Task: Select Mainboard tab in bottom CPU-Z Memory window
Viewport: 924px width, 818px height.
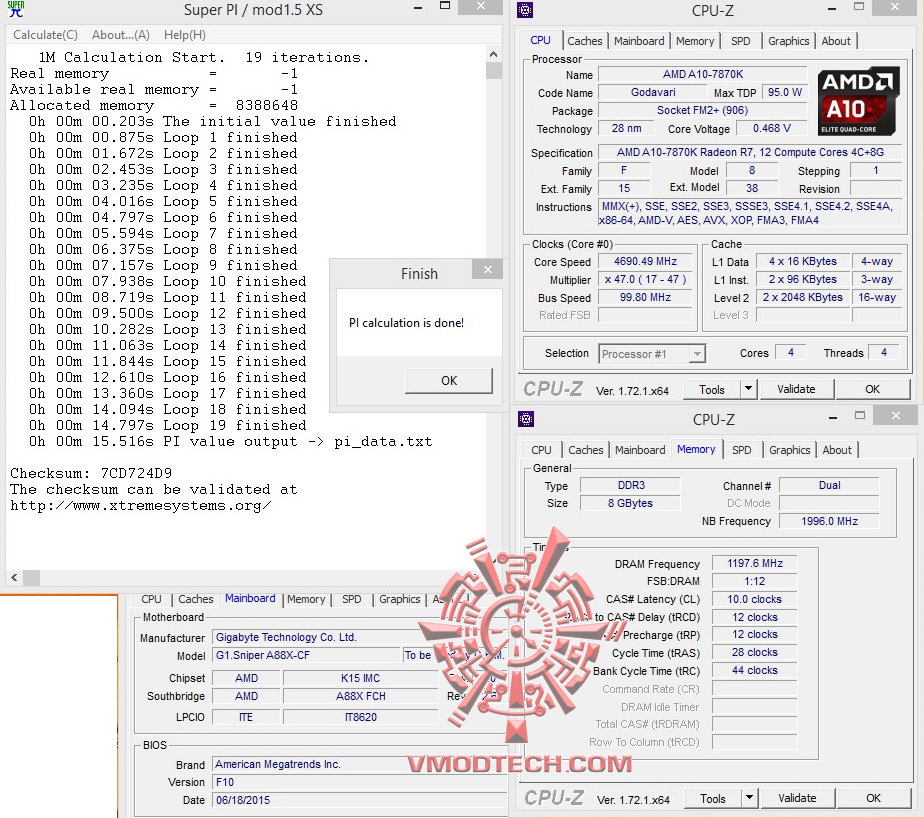Action: click(640, 450)
